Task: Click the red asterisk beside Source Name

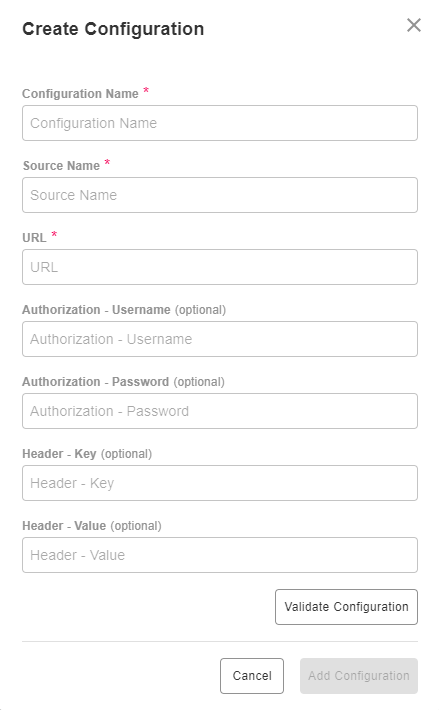Action: pos(107,163)
